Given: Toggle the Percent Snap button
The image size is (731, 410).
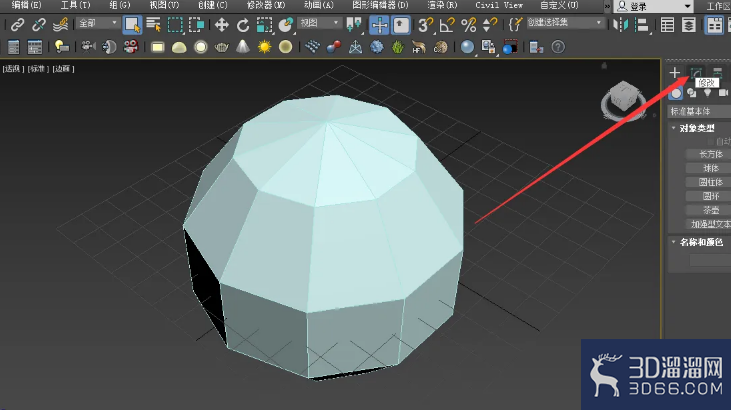Looking at the screenshot, I should coord(468,24).
